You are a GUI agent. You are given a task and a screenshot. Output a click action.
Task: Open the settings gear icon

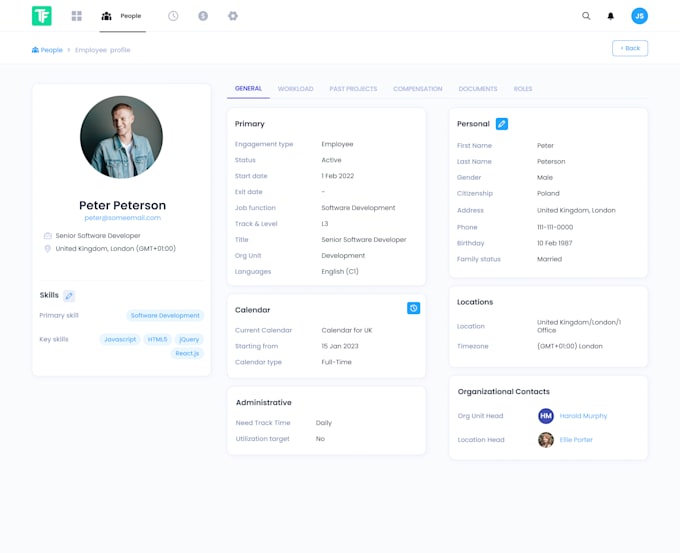tap(233, 16)
